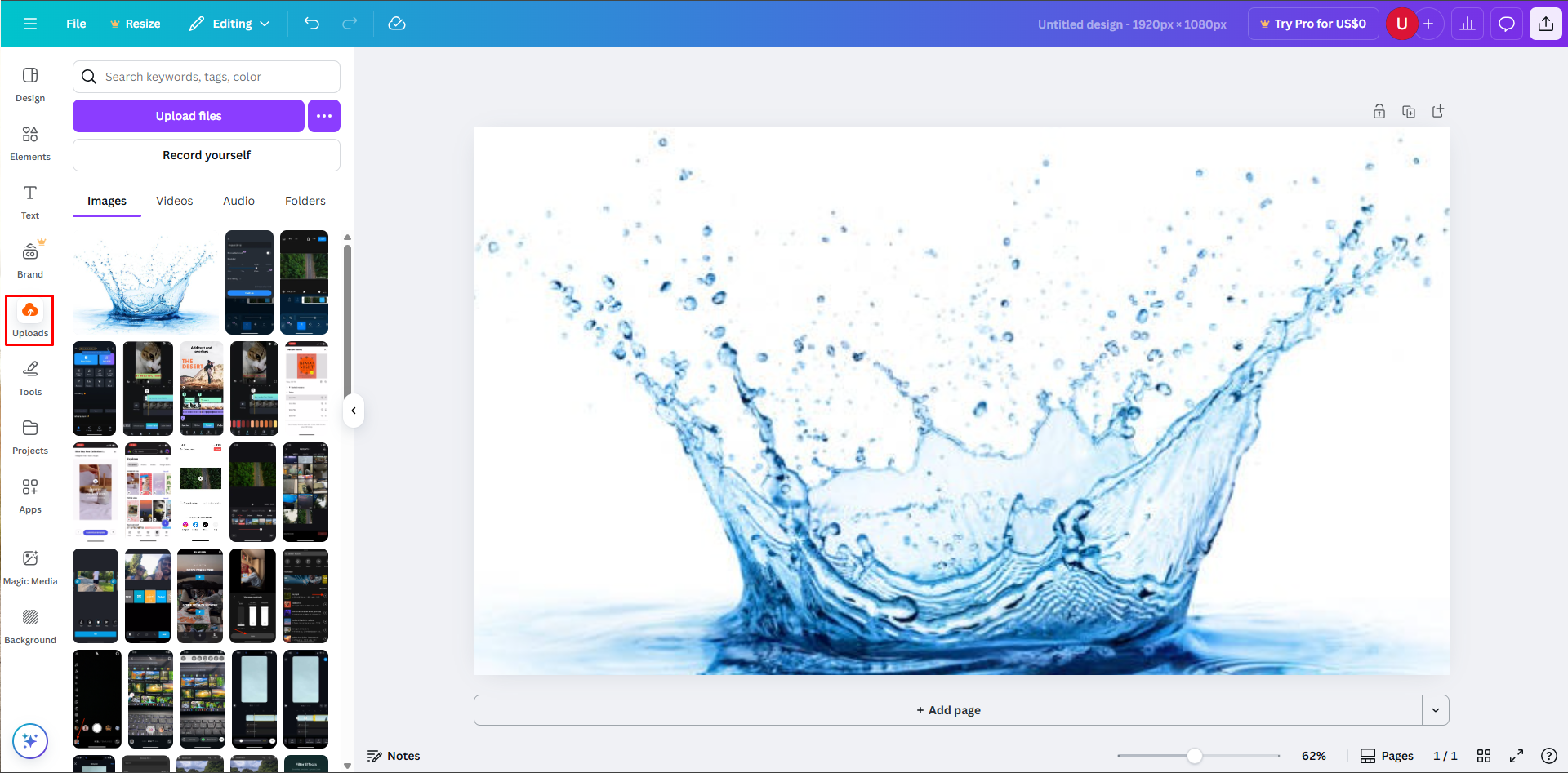1568x773 pixels.
Task: Open the Add page options chevron
Action: point(1435,710)
